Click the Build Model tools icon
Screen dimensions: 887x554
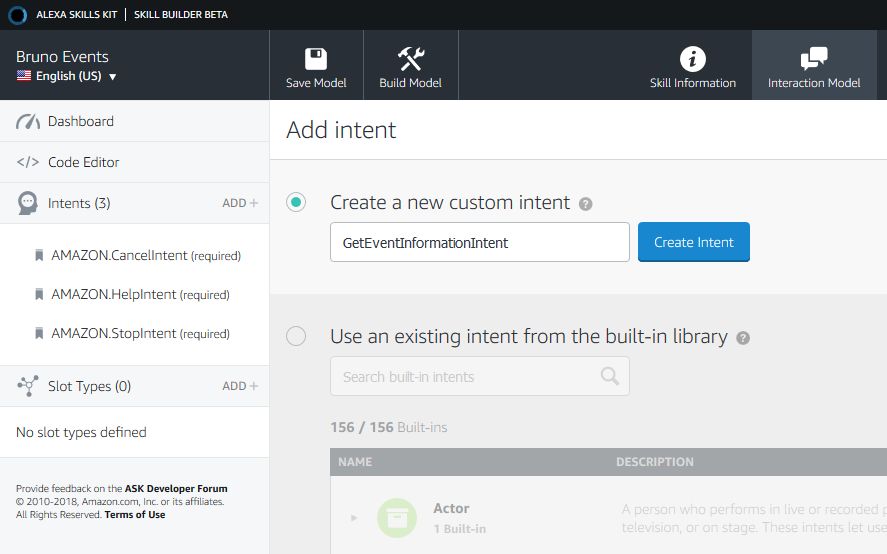pyautogui.click(x=410, y=58)
